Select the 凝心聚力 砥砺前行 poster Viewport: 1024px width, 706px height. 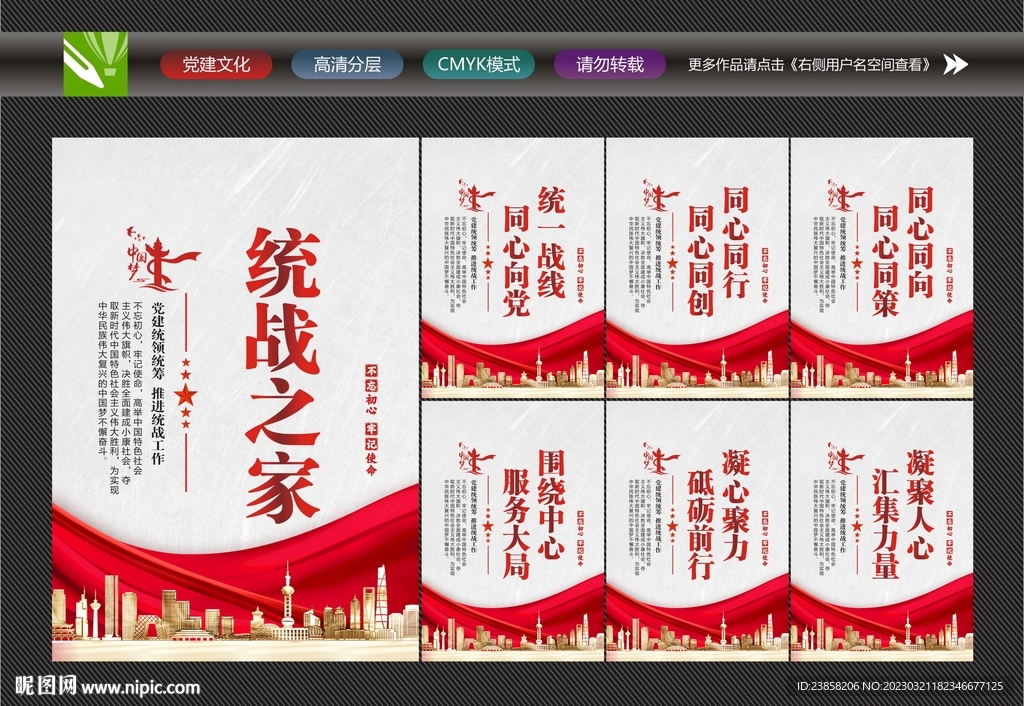(x=697, y=531)
